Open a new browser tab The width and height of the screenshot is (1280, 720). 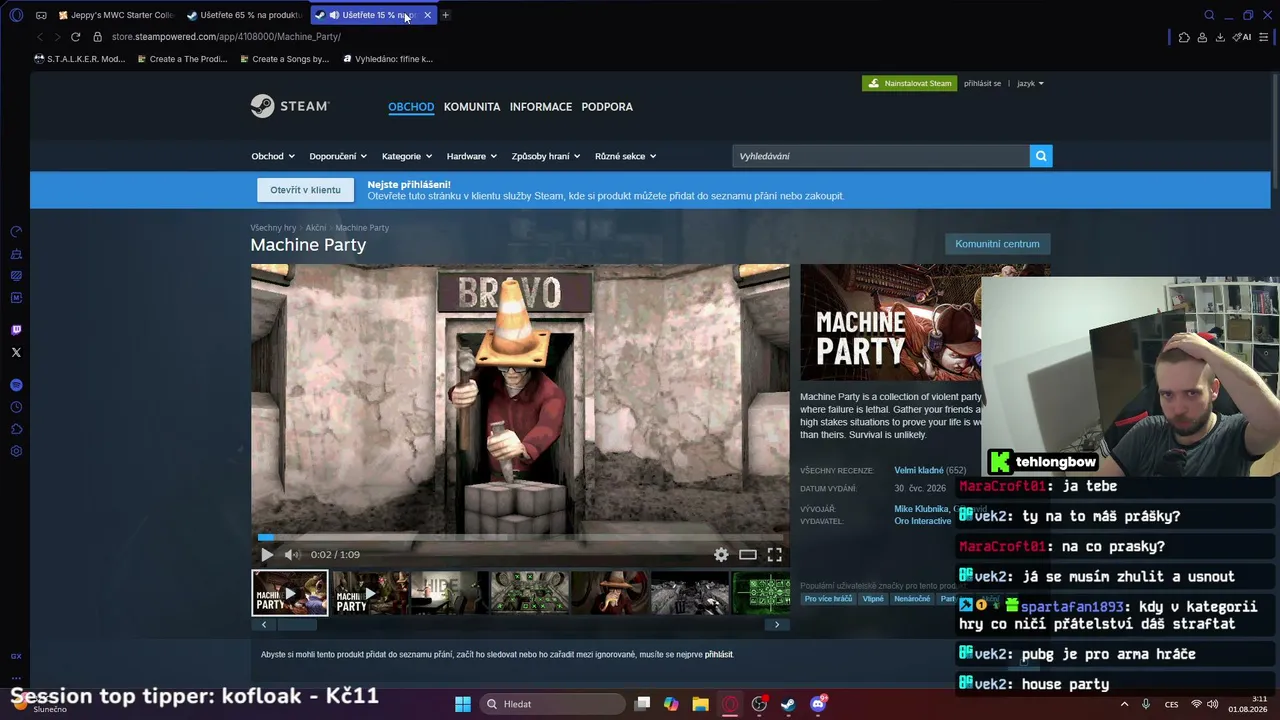[446, 15]
